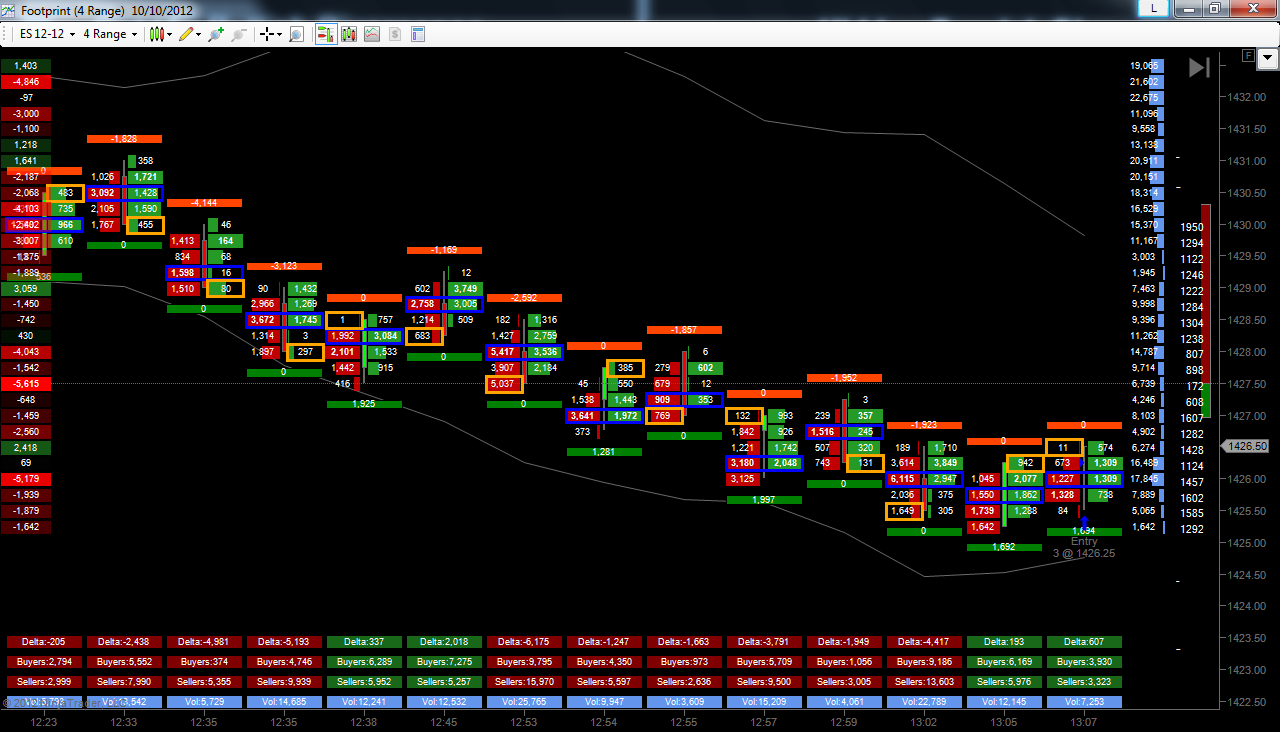This screenshot has height=732, width=1280.
Task: Expand the crosshair mode dropdown arrow
Action: click(x=281, y=34)
